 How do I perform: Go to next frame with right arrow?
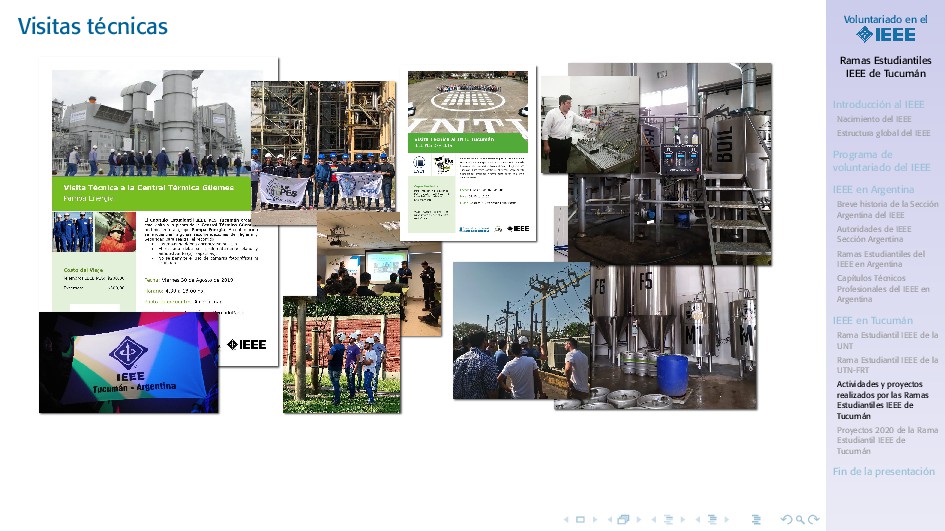[x=639, y=519]
